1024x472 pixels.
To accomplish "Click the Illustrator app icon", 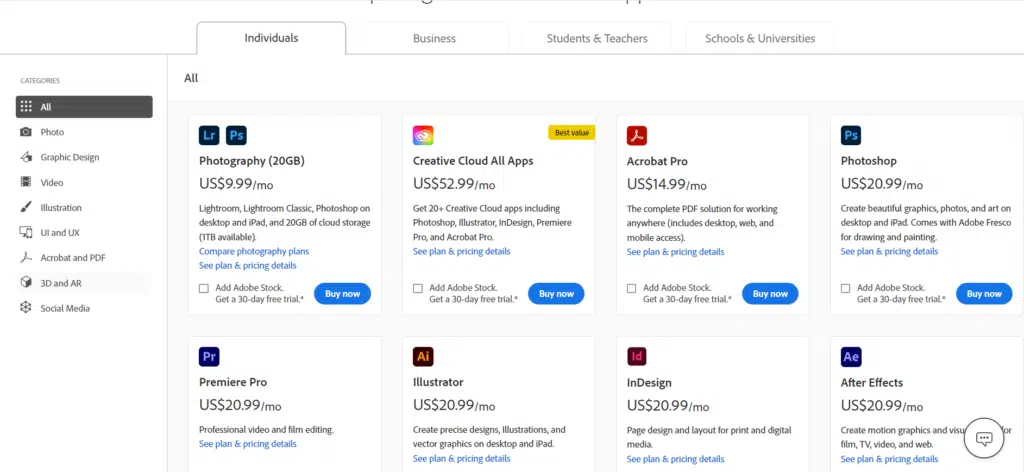I will point(423,357).
